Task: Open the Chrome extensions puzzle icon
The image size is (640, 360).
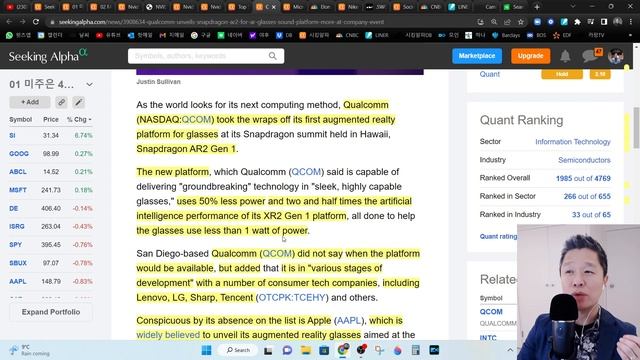Action: (x=577, y=22)
